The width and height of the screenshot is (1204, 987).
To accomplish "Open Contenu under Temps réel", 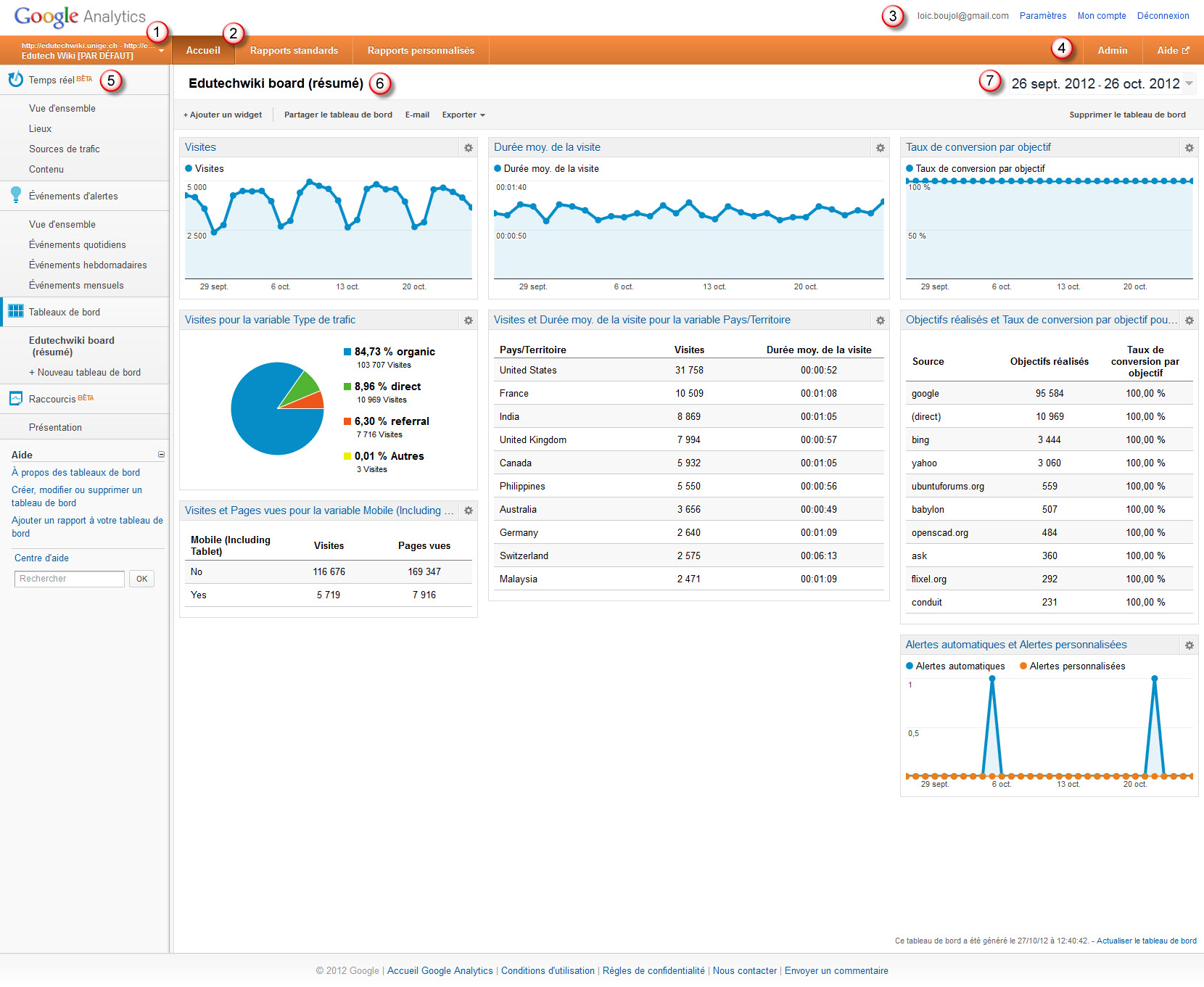I will point(46,169).
